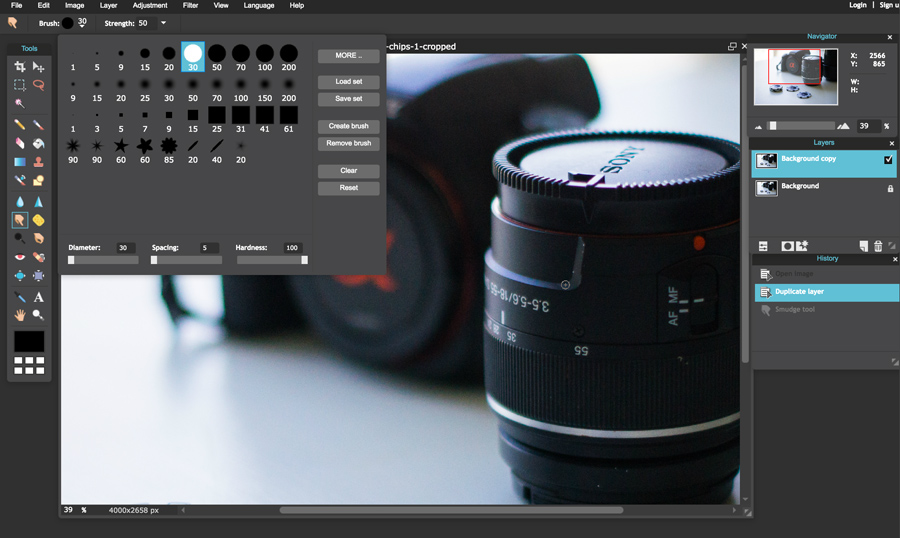Click the color presets grid below swatch
900x538 pixels.
[x=29, y=365]
